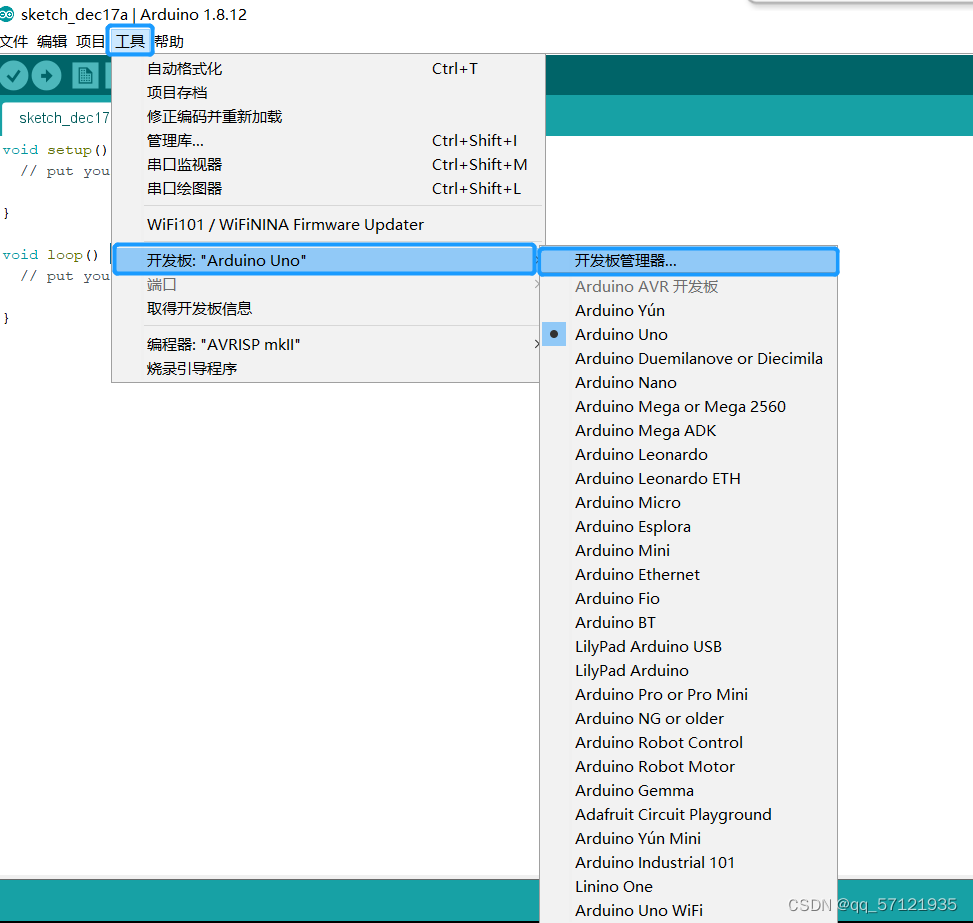
Task: Select board Arduino Yún
Action: tap(689, 310)
